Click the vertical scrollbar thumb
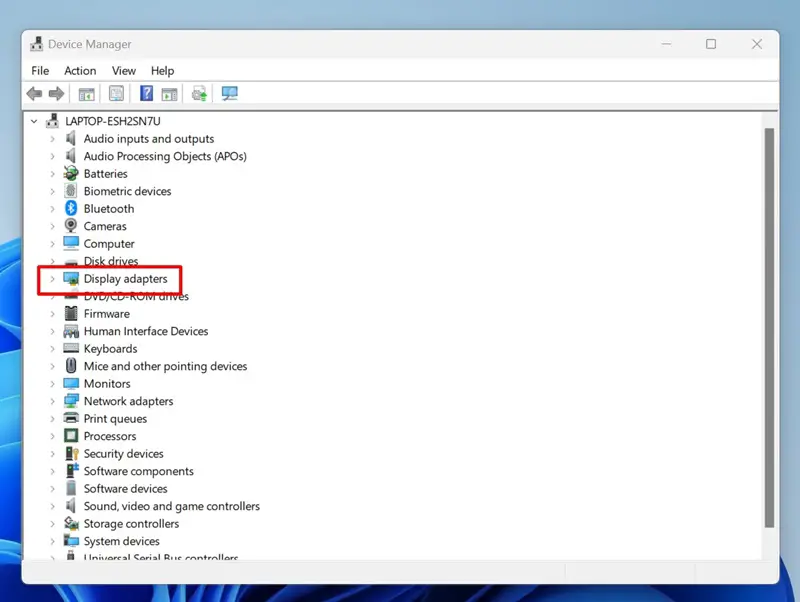The image size is (800, 602). pos(769,328)
